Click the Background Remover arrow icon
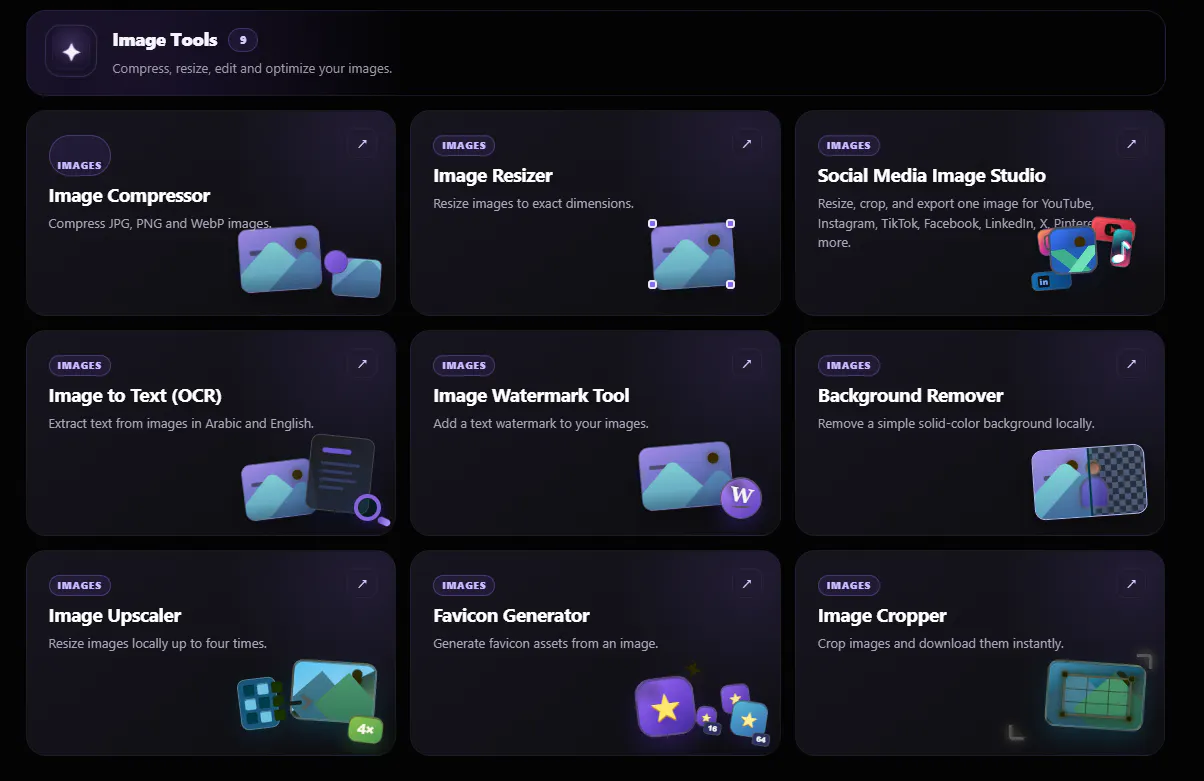 [1131, 364]
